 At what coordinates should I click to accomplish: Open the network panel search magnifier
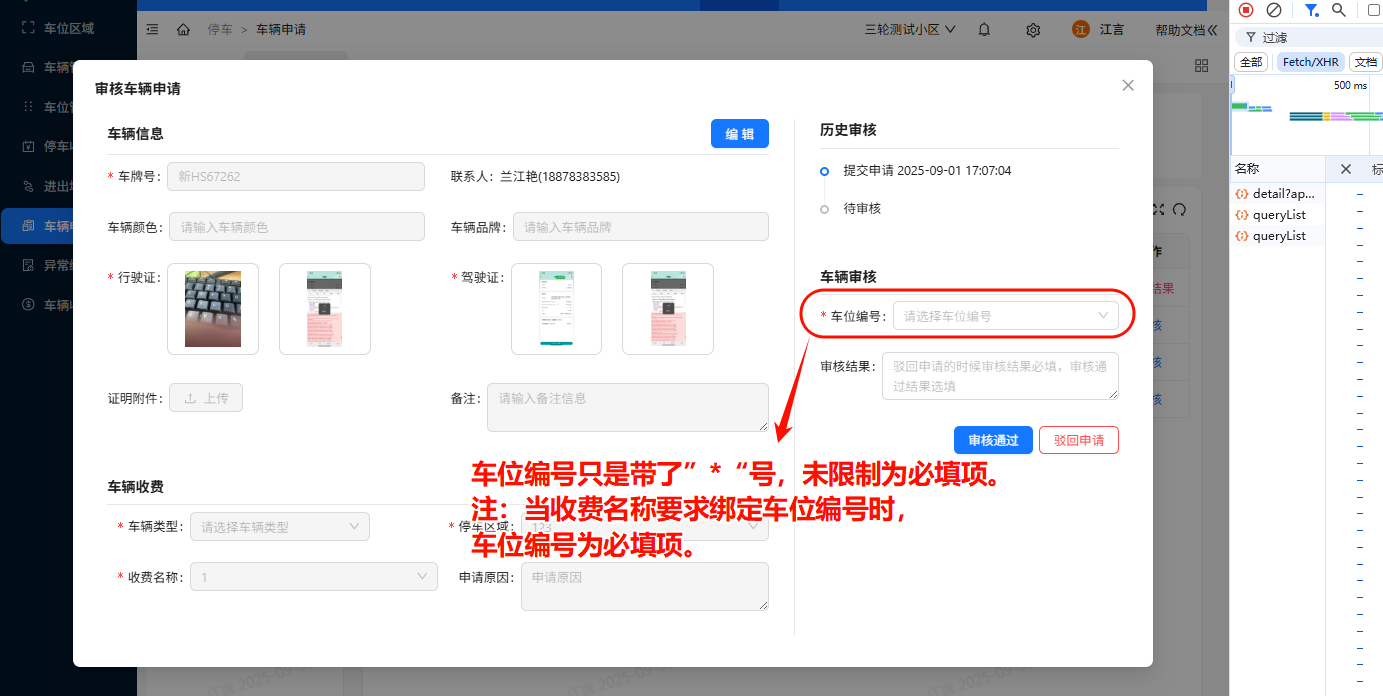(x=1339, y=10)
